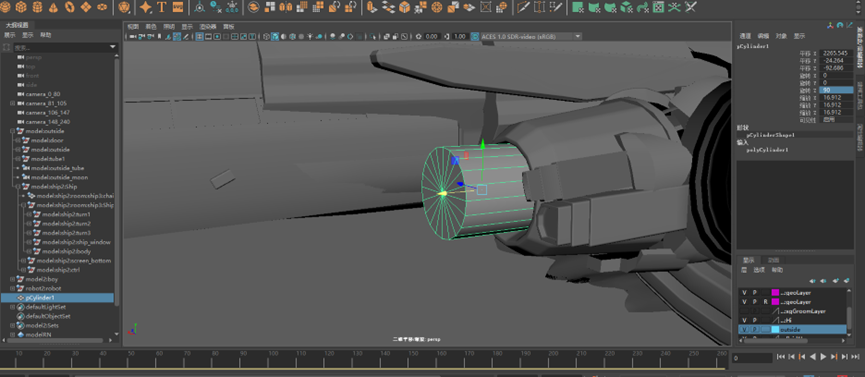The height and width of the screenshot is (377, 865).
Task: Click the rotate Z value field showing 90
Action: [x=837, y=90]
